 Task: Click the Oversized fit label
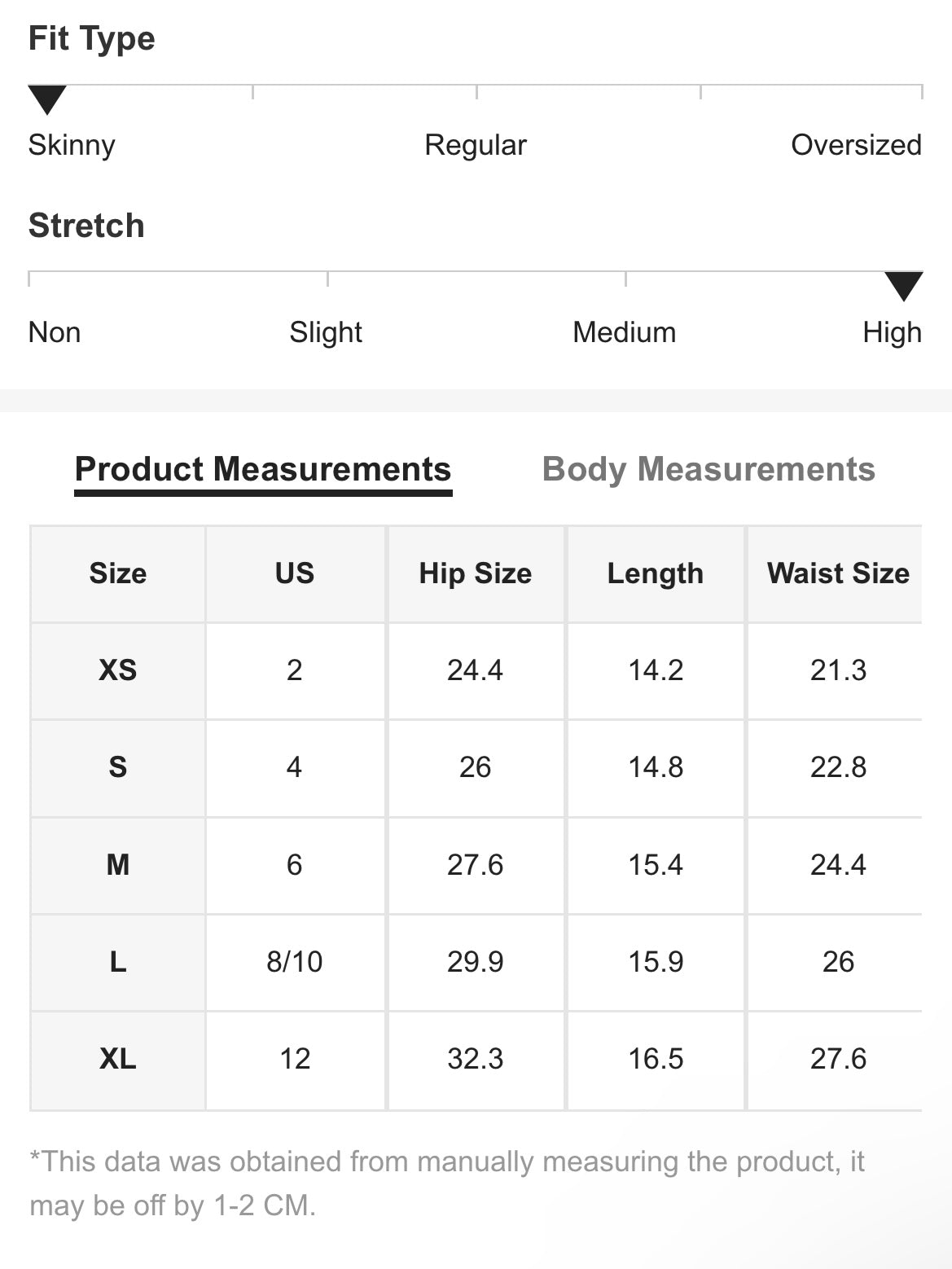tap(856, 145)
